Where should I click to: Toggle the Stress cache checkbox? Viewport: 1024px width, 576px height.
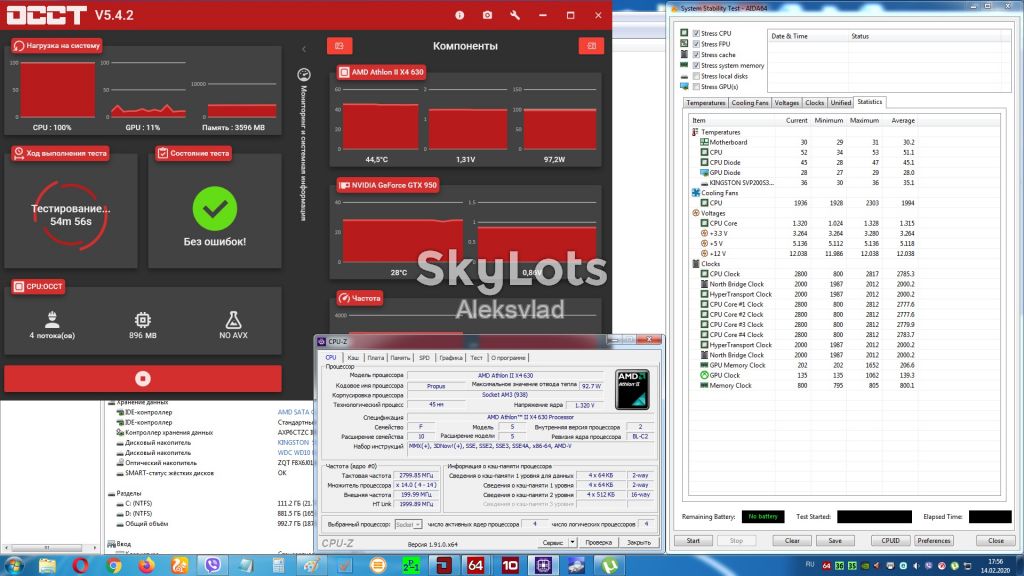click(696, 55)
